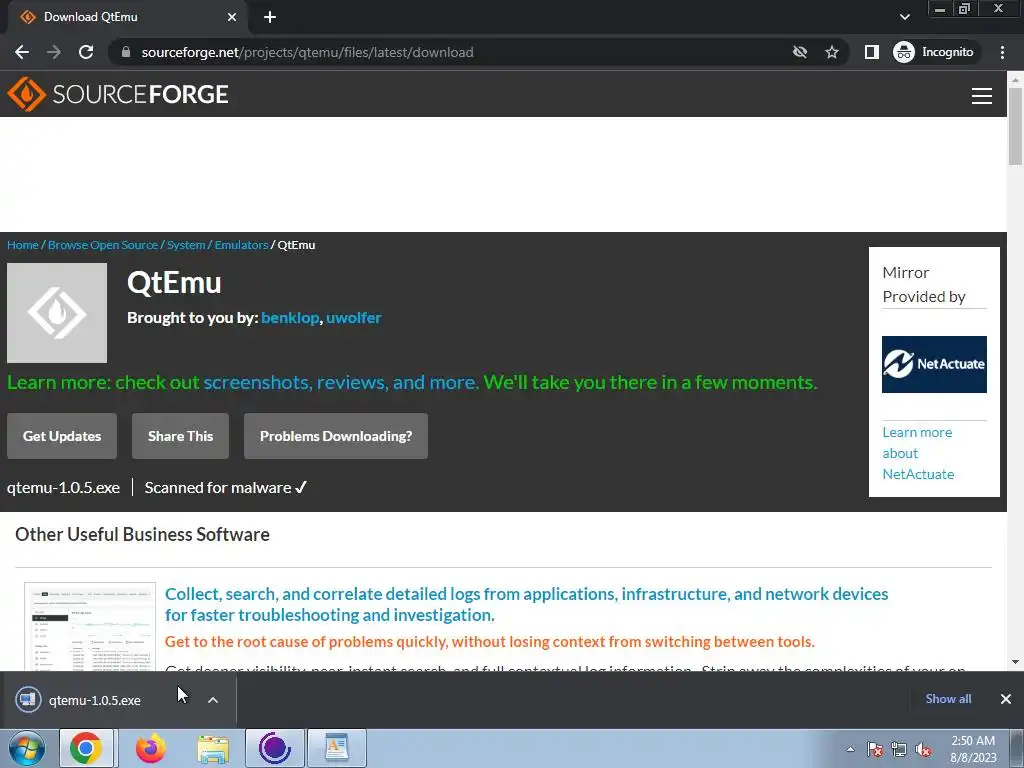This screenshot has width=1024, height=768.
Task: Click the SourceForge logo
Action: coord(118,94)
